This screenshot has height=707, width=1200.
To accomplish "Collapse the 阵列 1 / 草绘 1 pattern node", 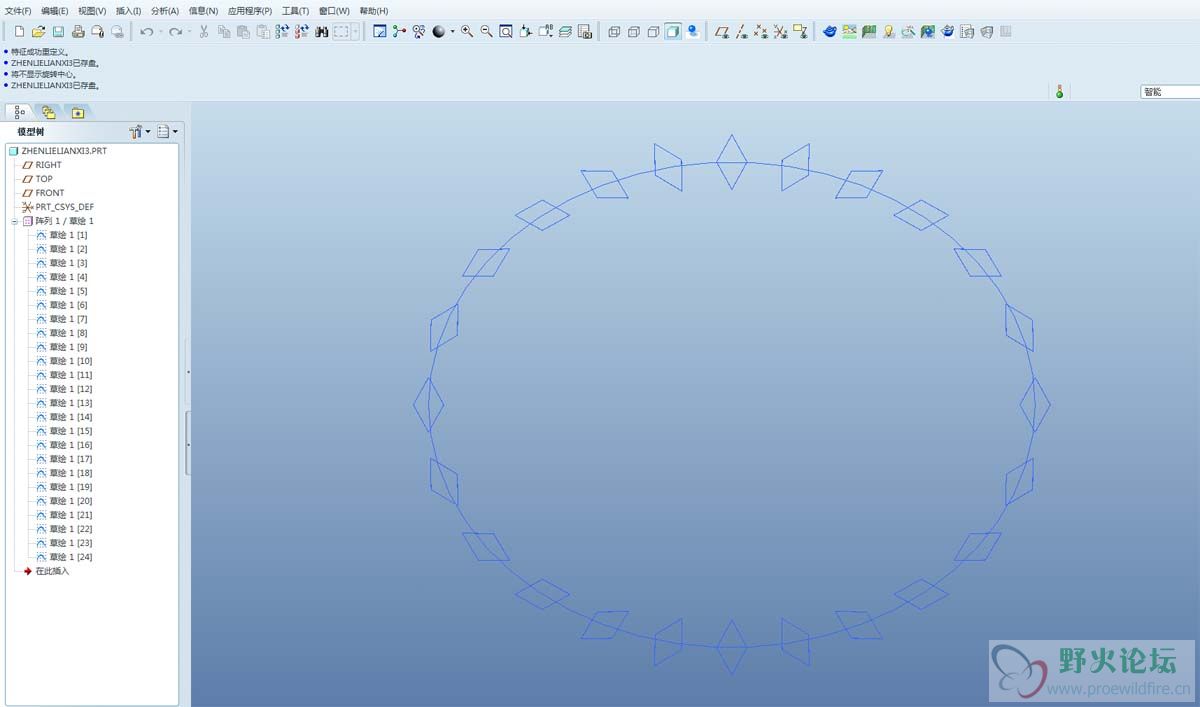I will 15,221.
